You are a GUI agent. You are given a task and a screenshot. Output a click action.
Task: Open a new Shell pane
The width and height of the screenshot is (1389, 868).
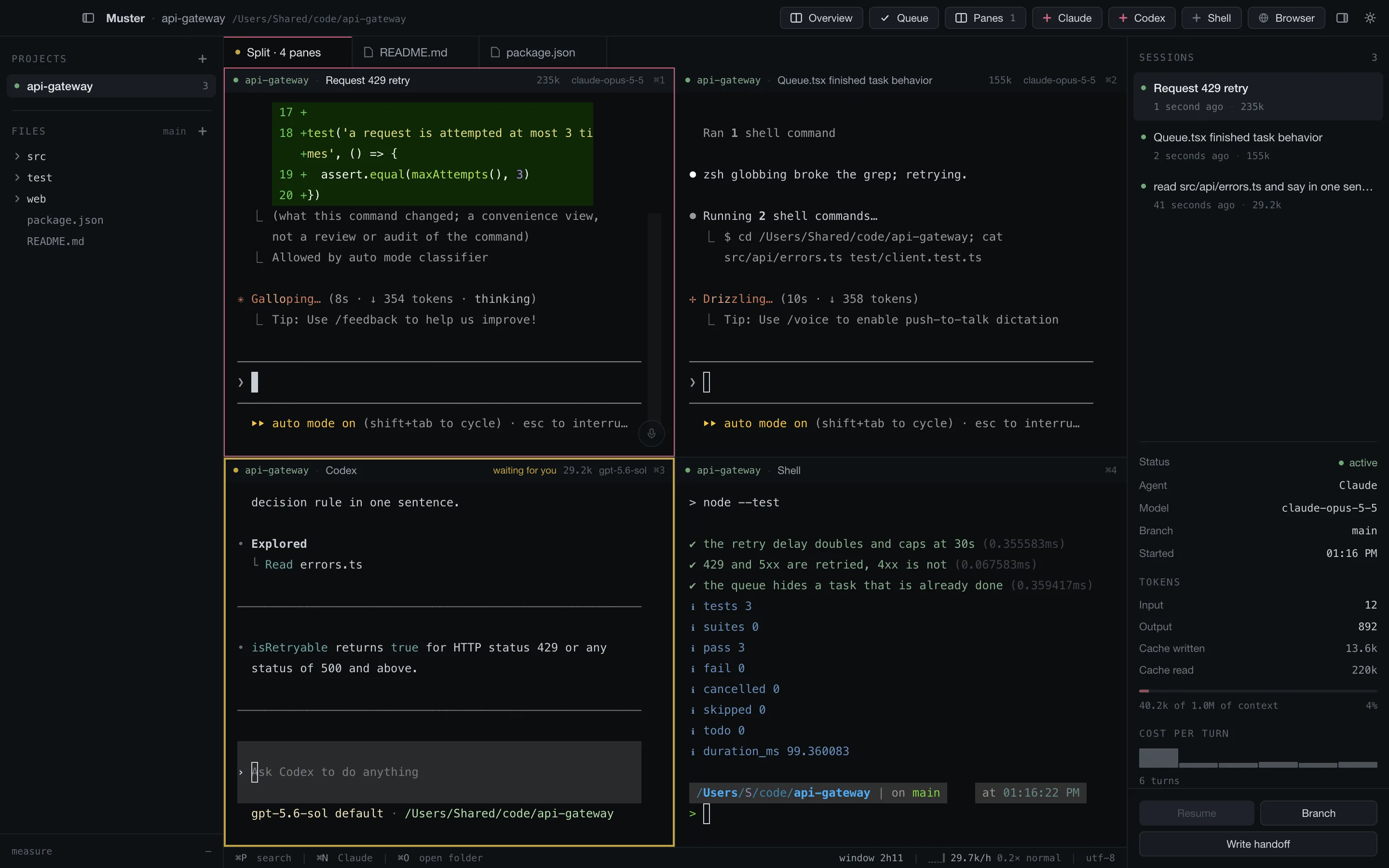coord(1211,18)
